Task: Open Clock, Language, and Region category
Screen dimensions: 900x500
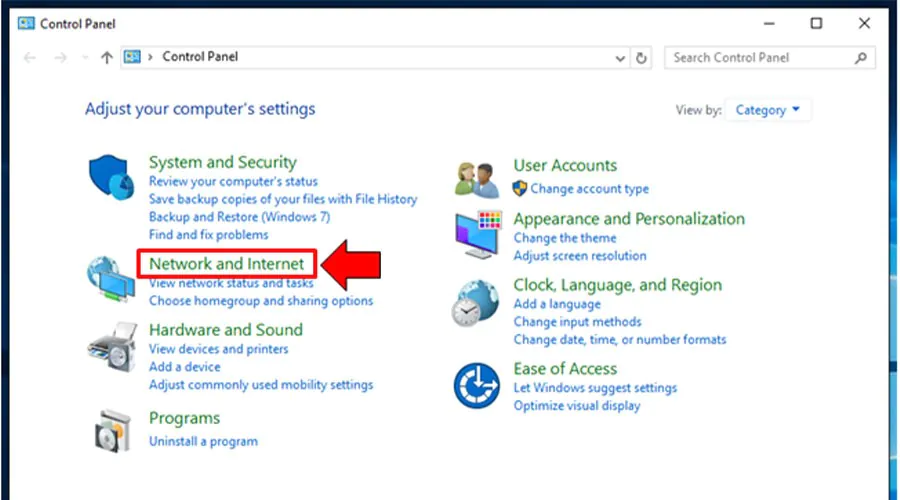Action: (x=618, y=285)
